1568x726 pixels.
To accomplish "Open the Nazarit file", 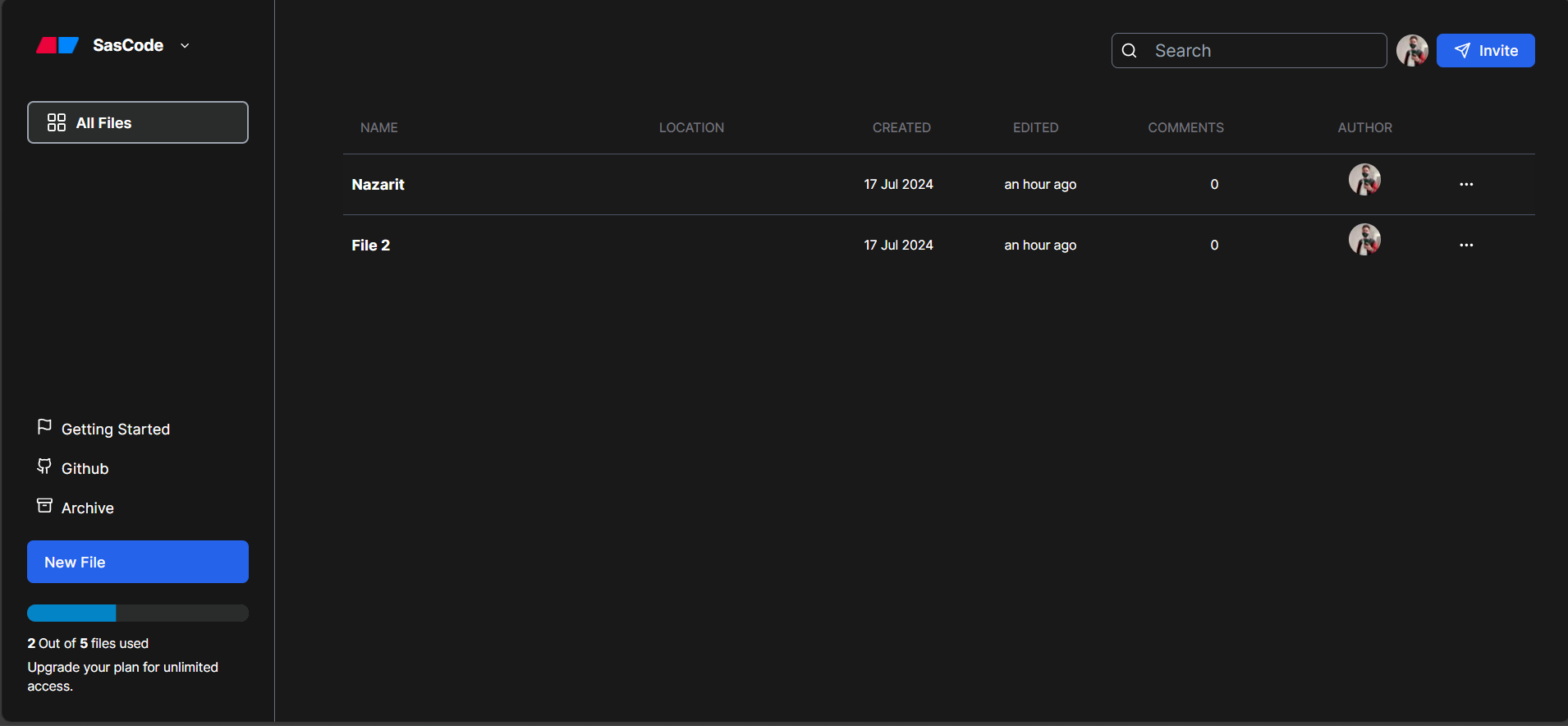I will (x=378, y=185).
